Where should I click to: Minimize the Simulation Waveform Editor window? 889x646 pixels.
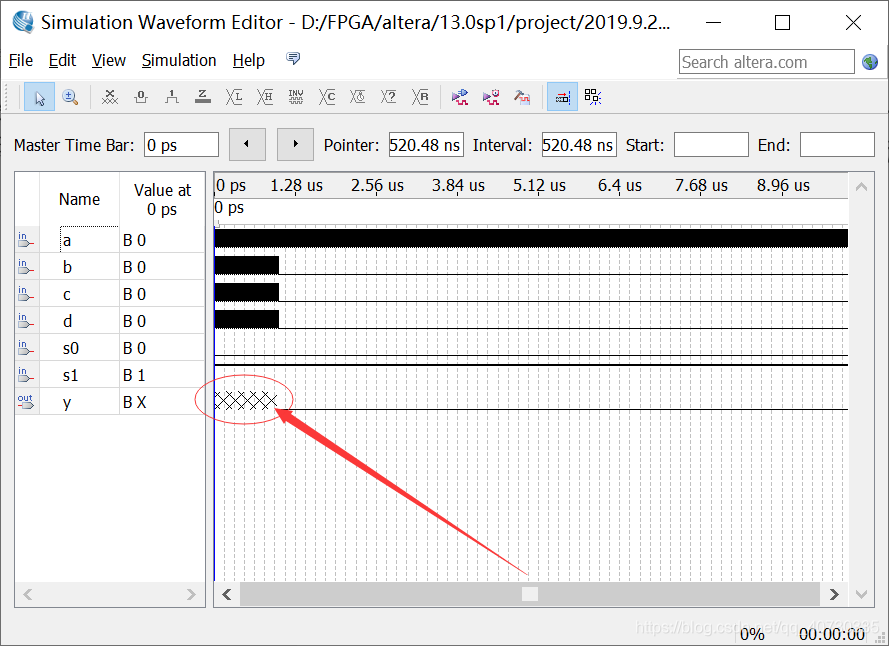713,23
